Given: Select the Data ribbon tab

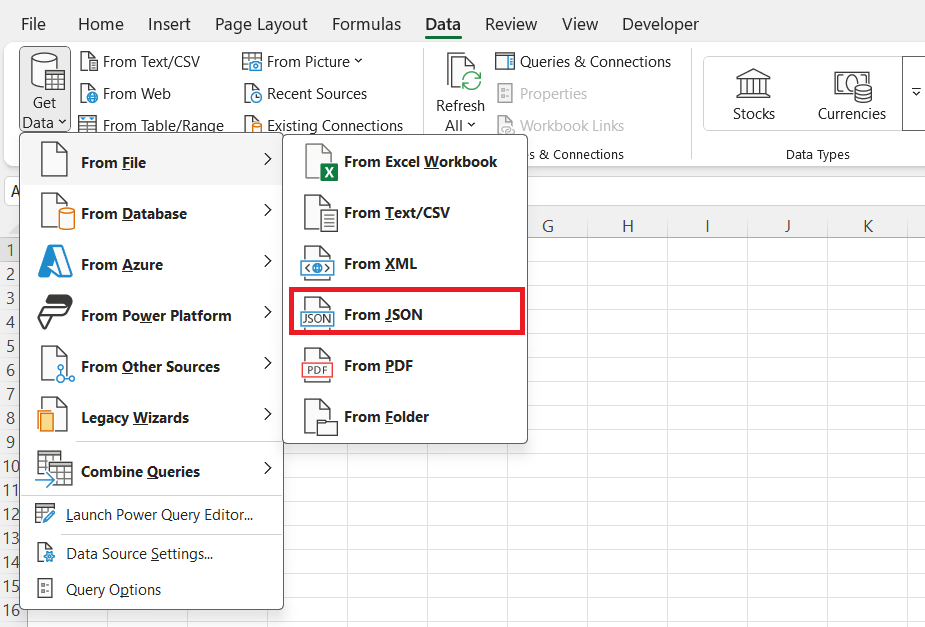Looking at the screenshot, I should tap(443, 24).
